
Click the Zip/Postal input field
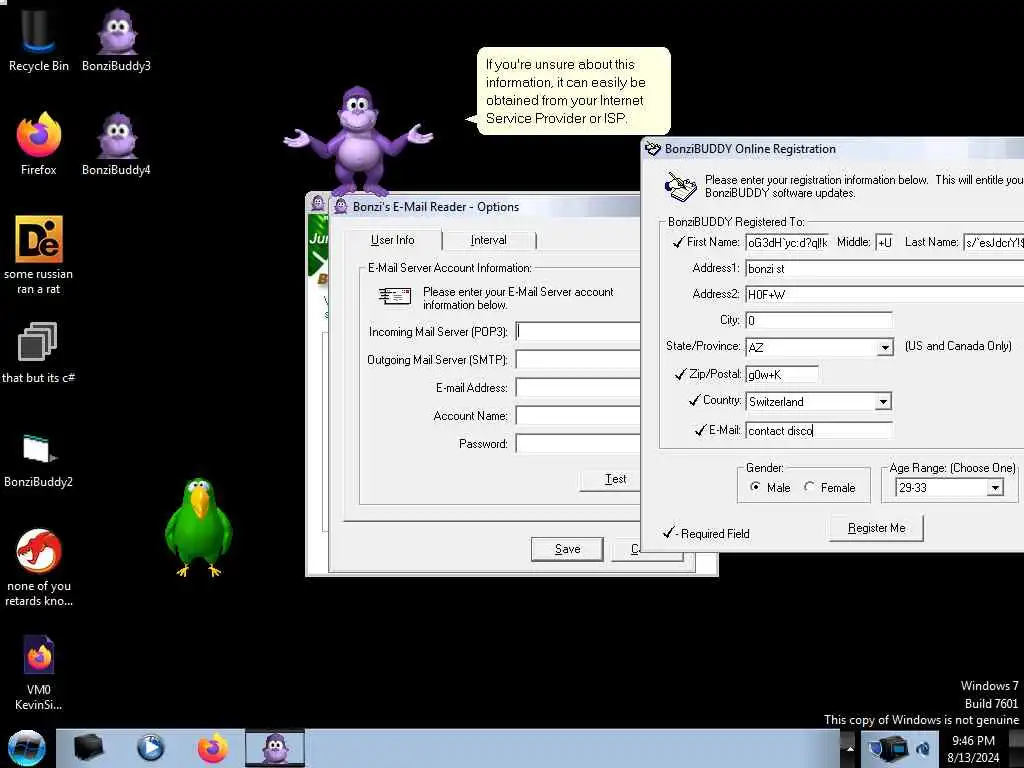[781, 374]
